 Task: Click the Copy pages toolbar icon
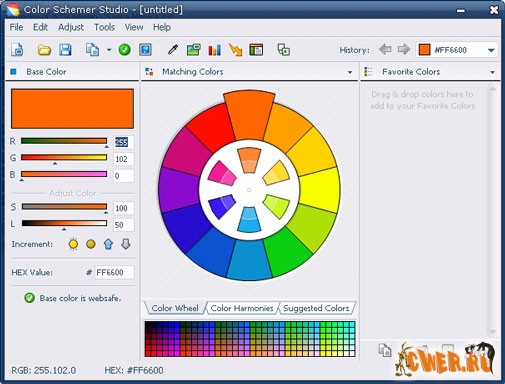pos(92,50)
